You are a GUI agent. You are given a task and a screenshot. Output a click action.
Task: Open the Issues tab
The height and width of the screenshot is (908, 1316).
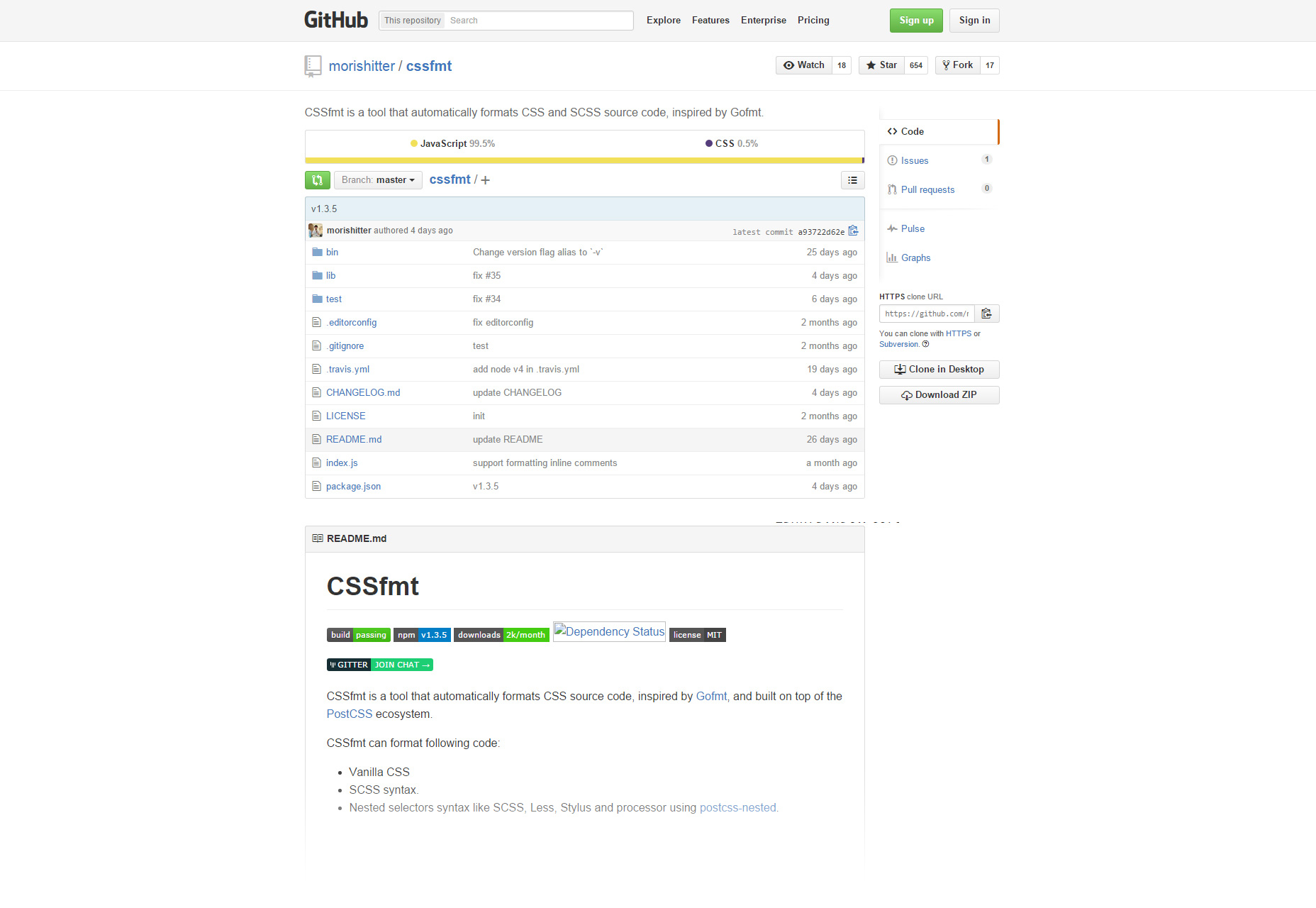[939, 160]
